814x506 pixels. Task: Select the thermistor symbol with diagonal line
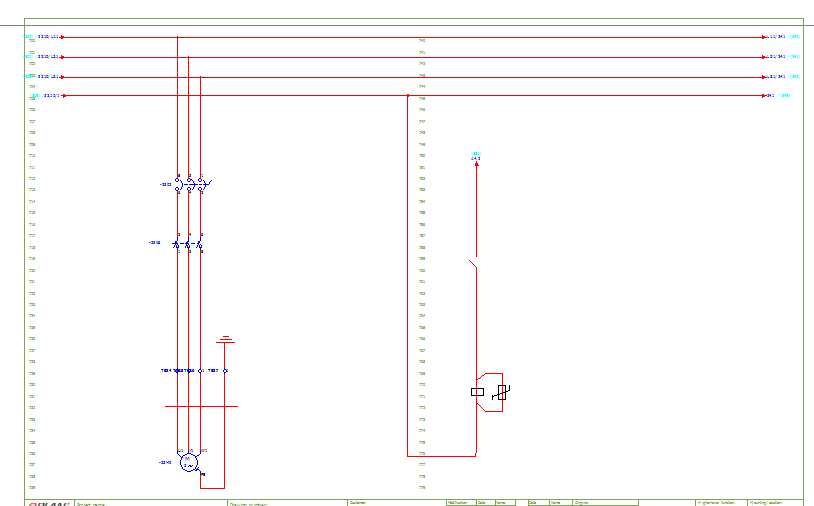tap(501, 392)
